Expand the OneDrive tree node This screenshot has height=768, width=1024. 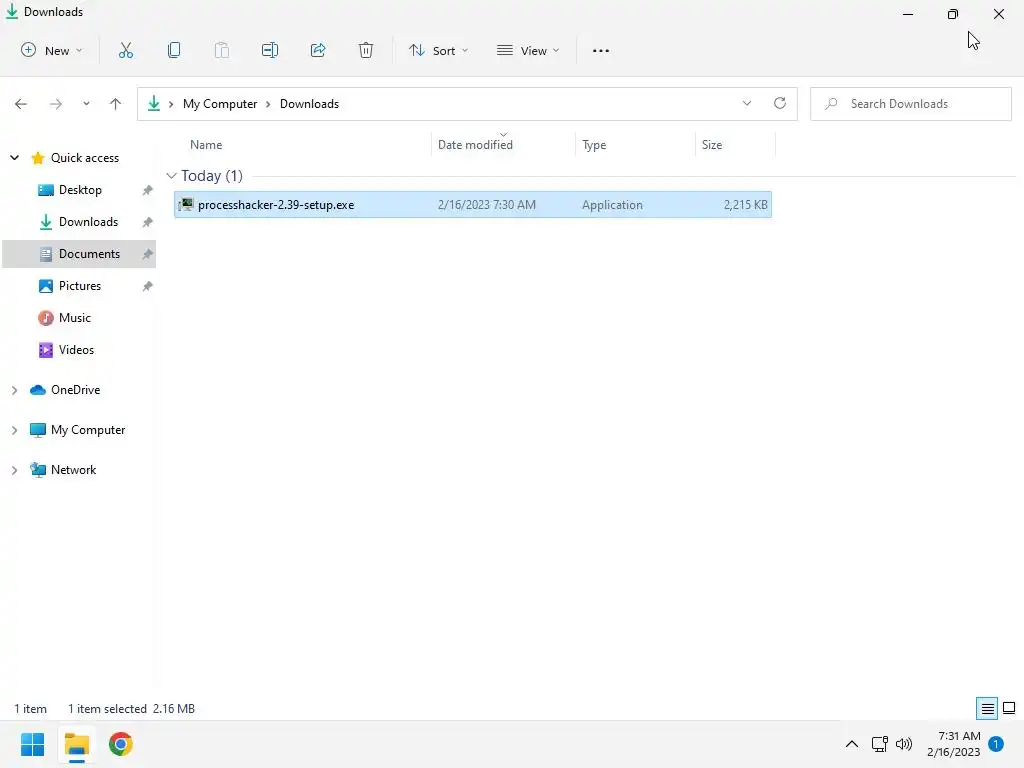14,390
